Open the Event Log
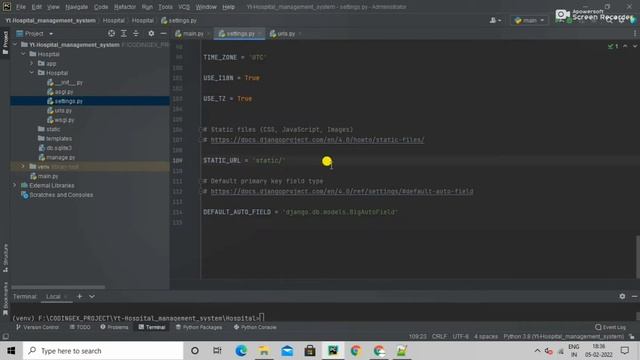This screenshot has height=360, width=640. (610, 327)
